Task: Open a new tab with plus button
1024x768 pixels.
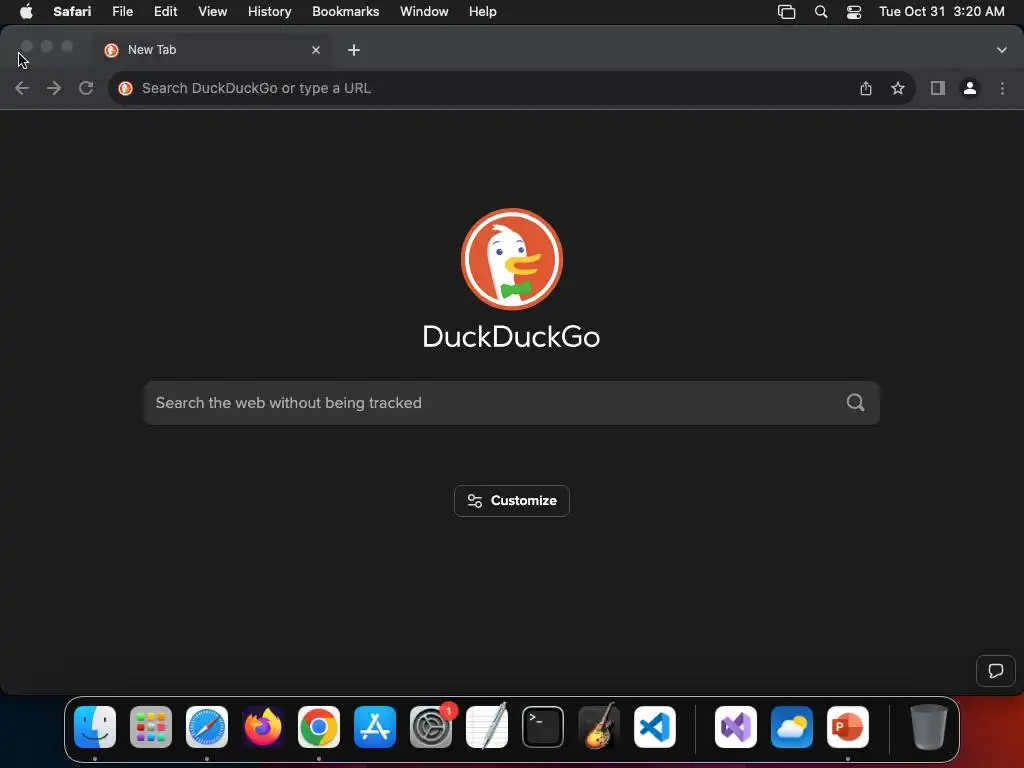Action: click(354, 50)
